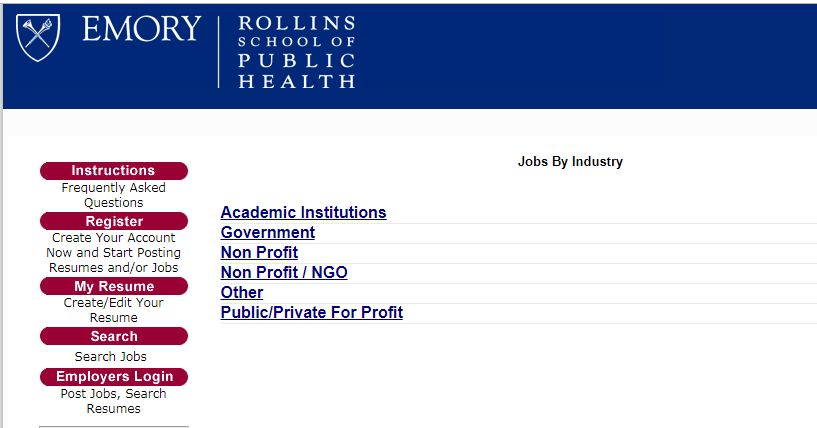Select Non Profit / NGO category
The height and width of the screenshot is (428, 817).
[284, 272]
